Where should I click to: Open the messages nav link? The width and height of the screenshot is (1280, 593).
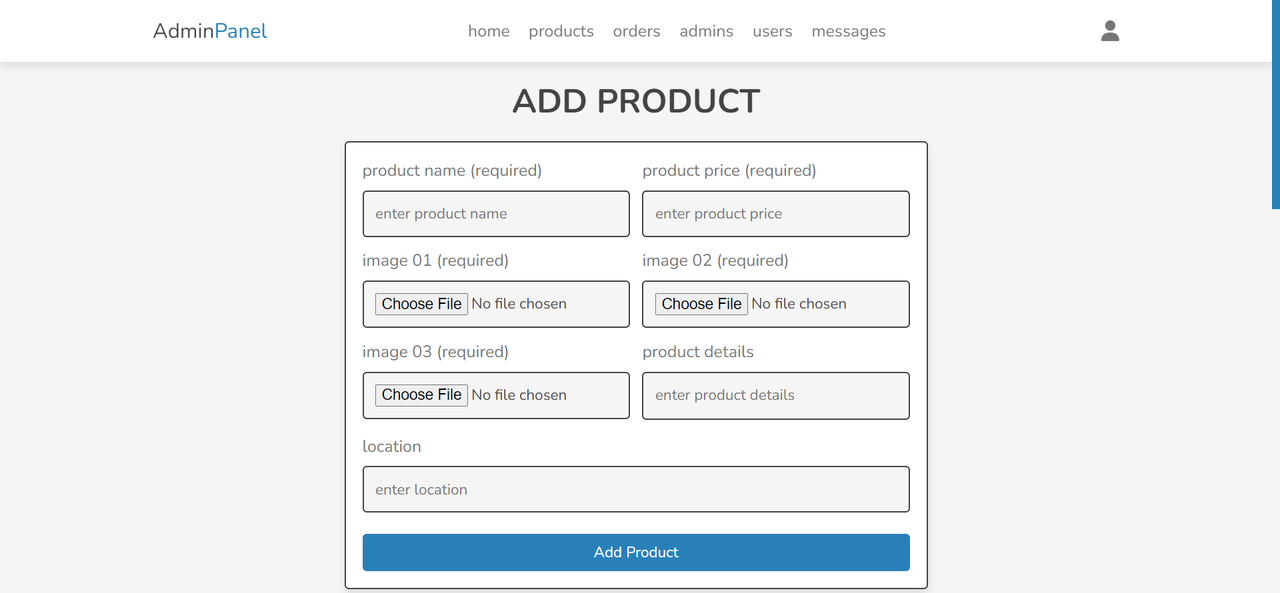pos(849,31)
